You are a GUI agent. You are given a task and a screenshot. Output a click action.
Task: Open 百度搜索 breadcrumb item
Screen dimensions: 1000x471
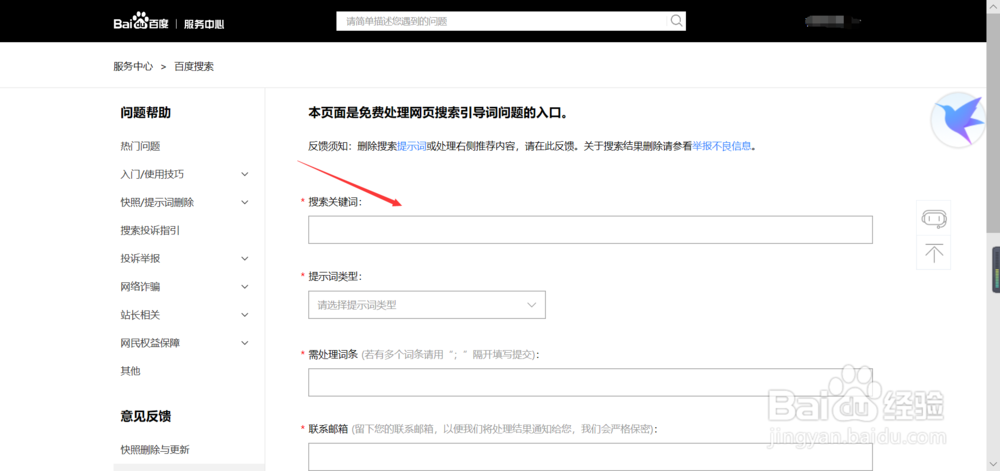194,66
